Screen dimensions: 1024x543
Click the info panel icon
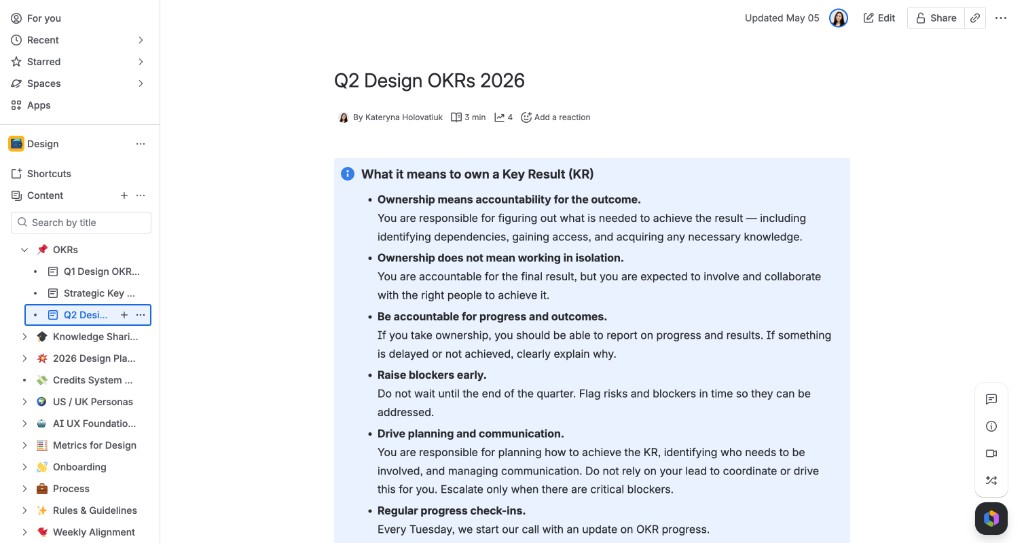click(x=347, y=174)
